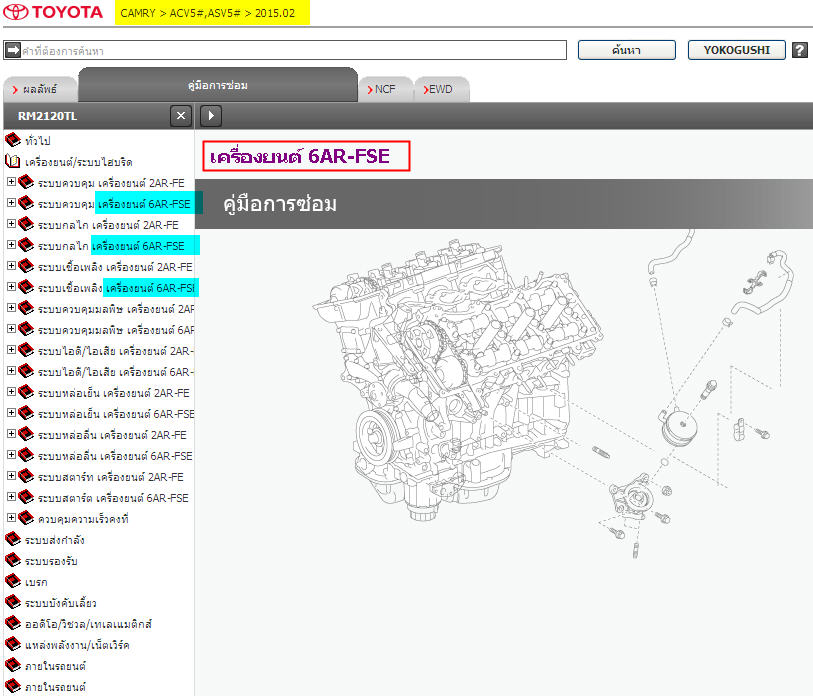Viewport: 813px width, 696px height.
Task: Open the EWD tab
Action: click(442, 89)
